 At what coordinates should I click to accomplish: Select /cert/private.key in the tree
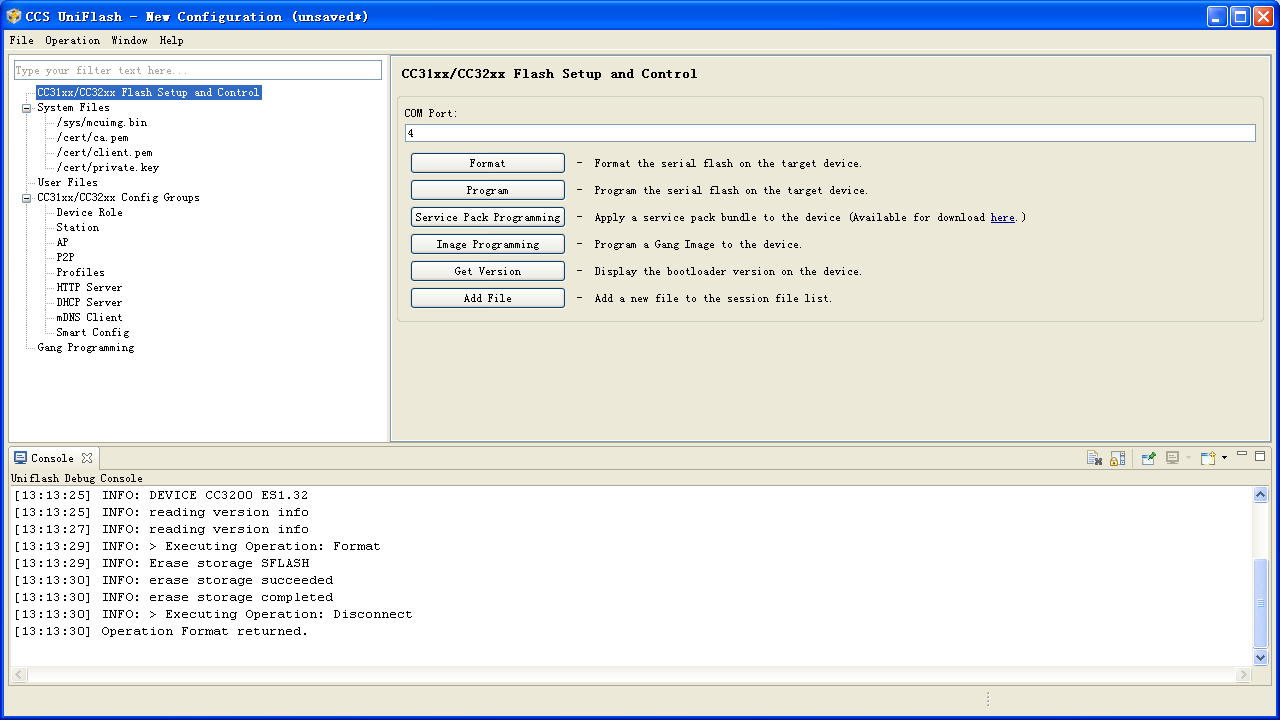(108, 168)
